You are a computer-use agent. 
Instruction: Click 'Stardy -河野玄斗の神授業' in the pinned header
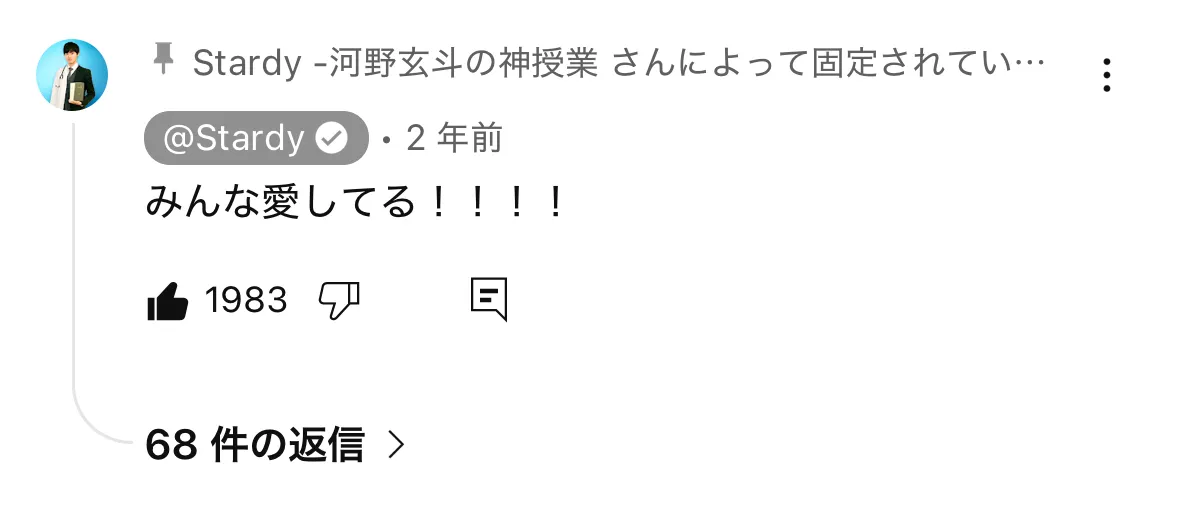click(396, 63)
